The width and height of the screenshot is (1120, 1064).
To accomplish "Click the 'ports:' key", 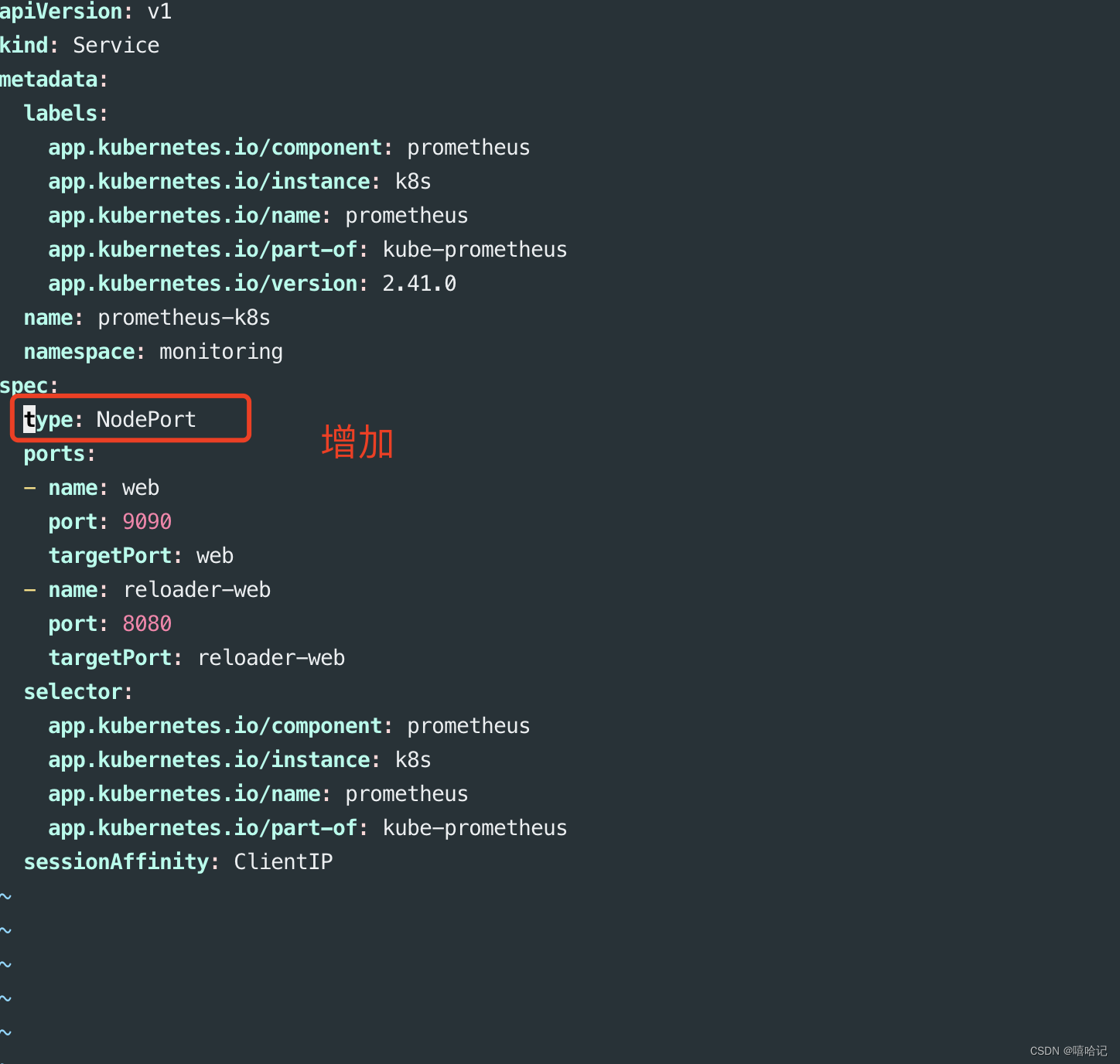I will click(60, 454).
